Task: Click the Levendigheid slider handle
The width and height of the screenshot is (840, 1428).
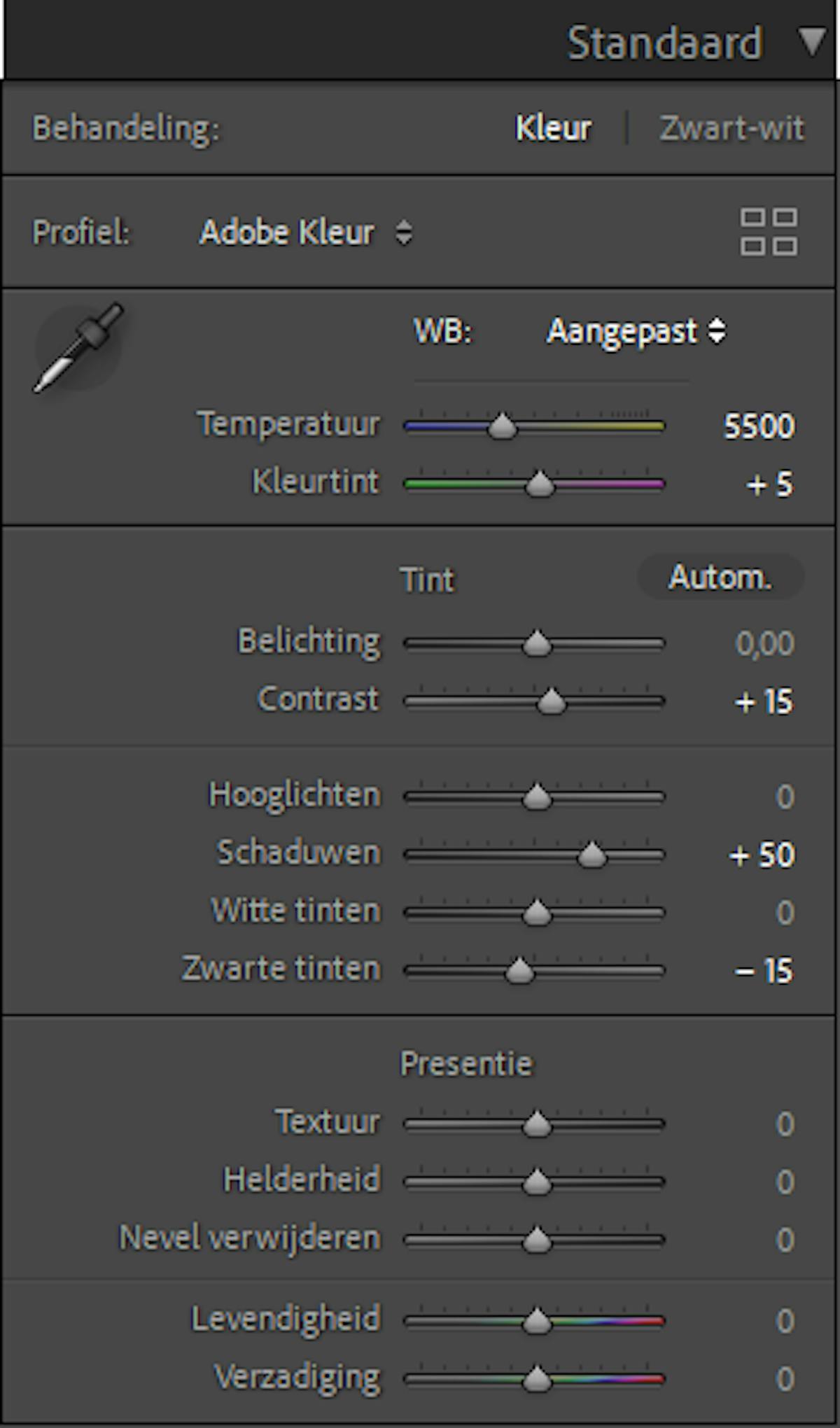Action: click(x=537, y=1322)
